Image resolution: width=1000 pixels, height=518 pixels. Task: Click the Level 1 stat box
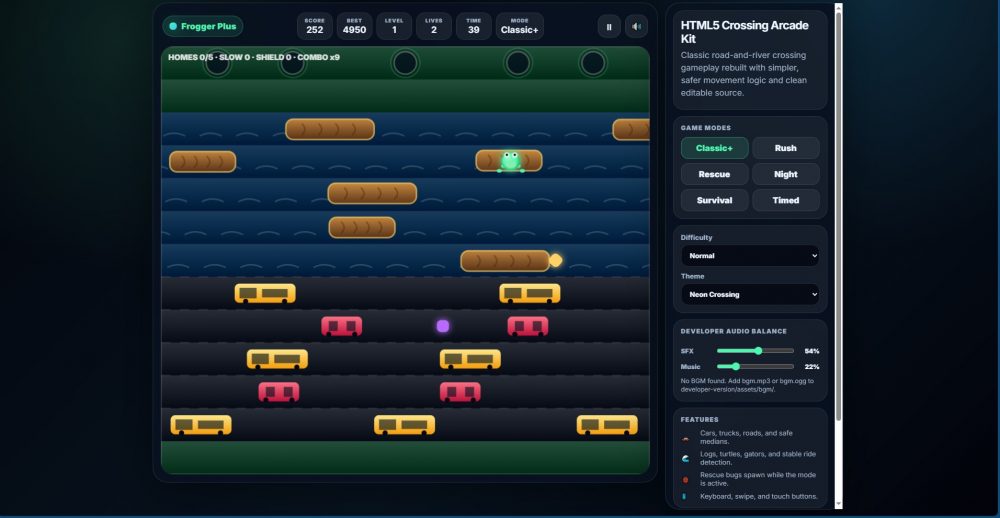(394, 26)
